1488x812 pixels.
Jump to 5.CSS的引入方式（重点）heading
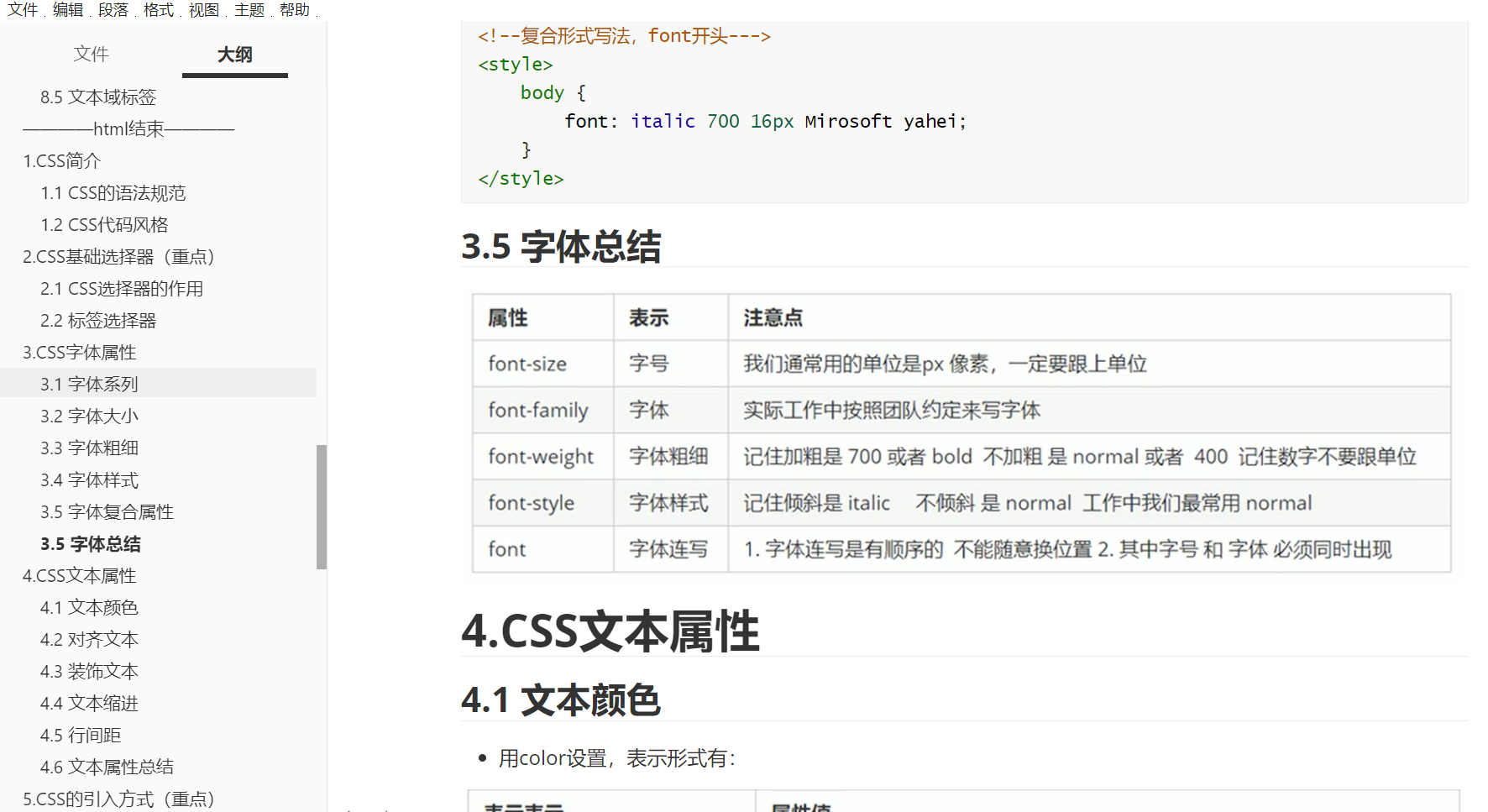(x=118, y=799)
